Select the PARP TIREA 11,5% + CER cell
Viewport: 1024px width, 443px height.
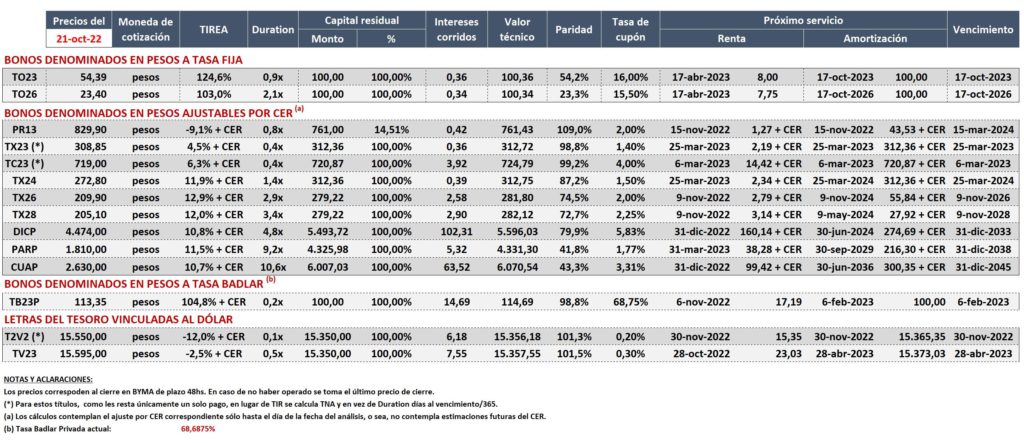click(215, 249)
